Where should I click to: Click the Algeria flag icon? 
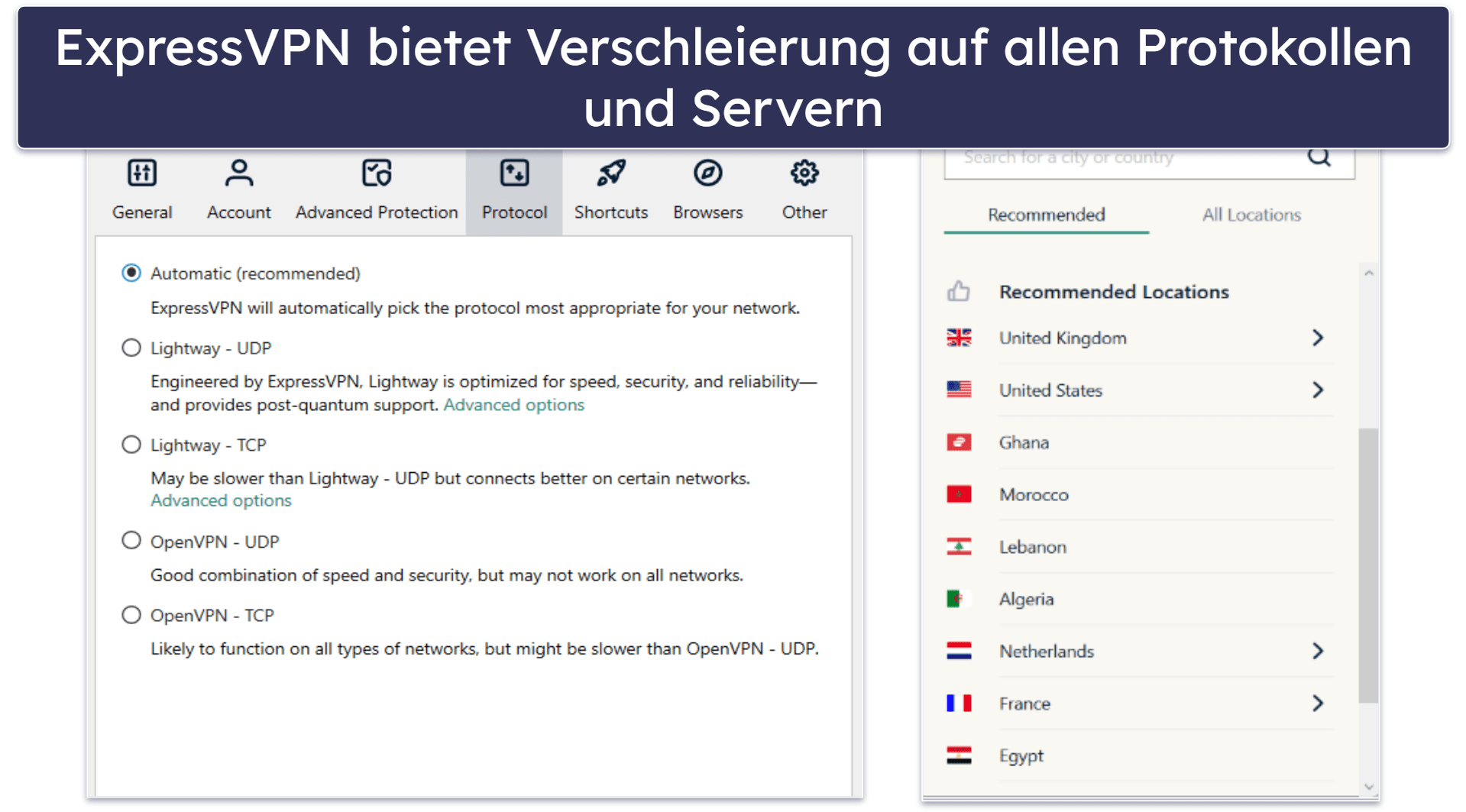[x=959, y=599]
